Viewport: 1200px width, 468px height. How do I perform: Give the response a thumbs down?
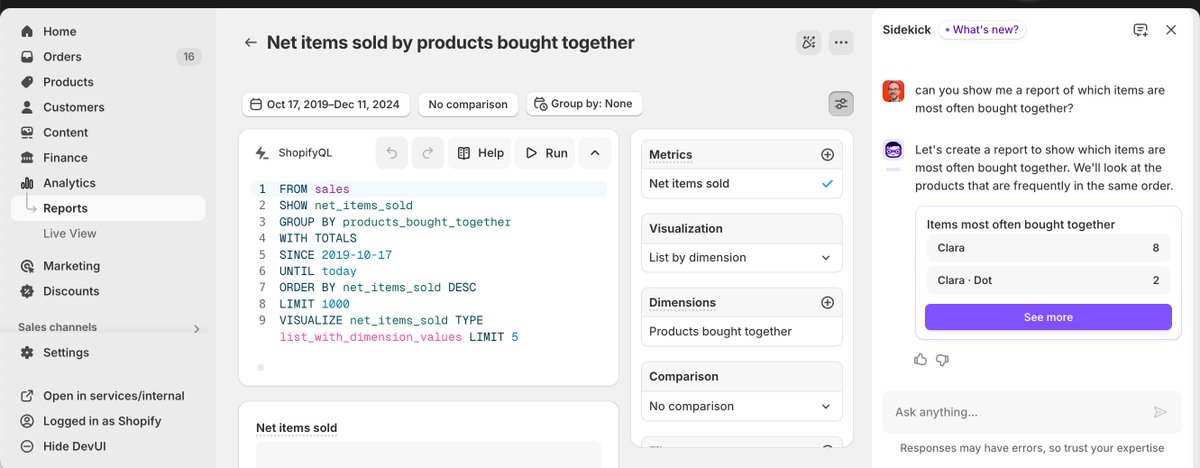(942, 359)
